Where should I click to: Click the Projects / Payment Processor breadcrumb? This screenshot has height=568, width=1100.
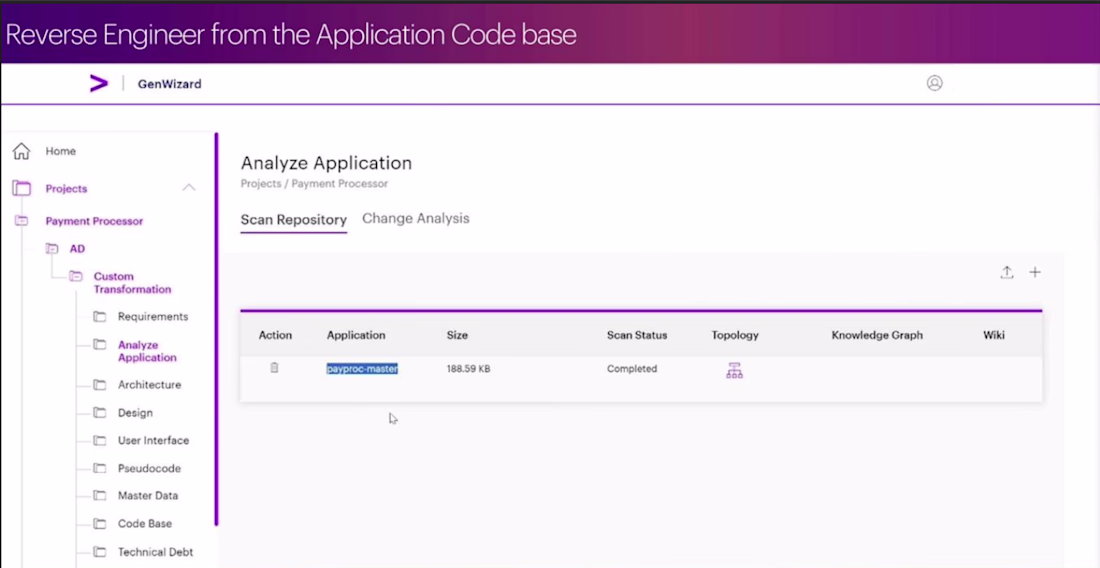(x=314, y=184)
